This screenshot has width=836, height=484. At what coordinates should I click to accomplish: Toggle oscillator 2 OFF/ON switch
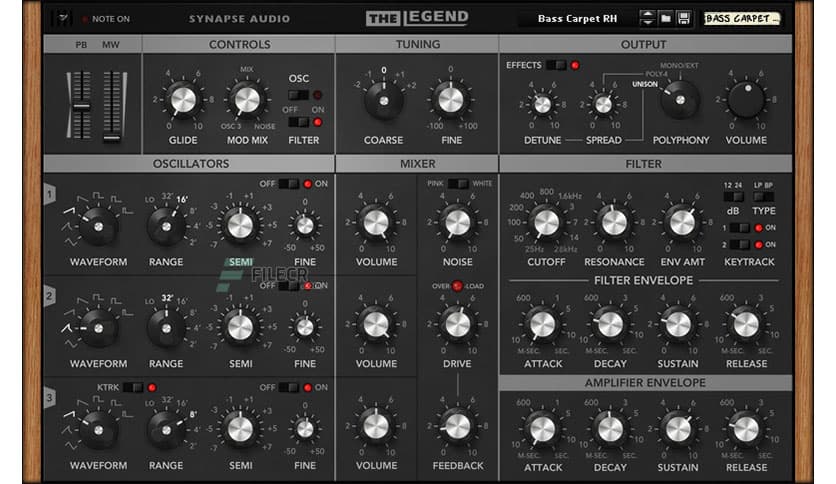[288, 286]
